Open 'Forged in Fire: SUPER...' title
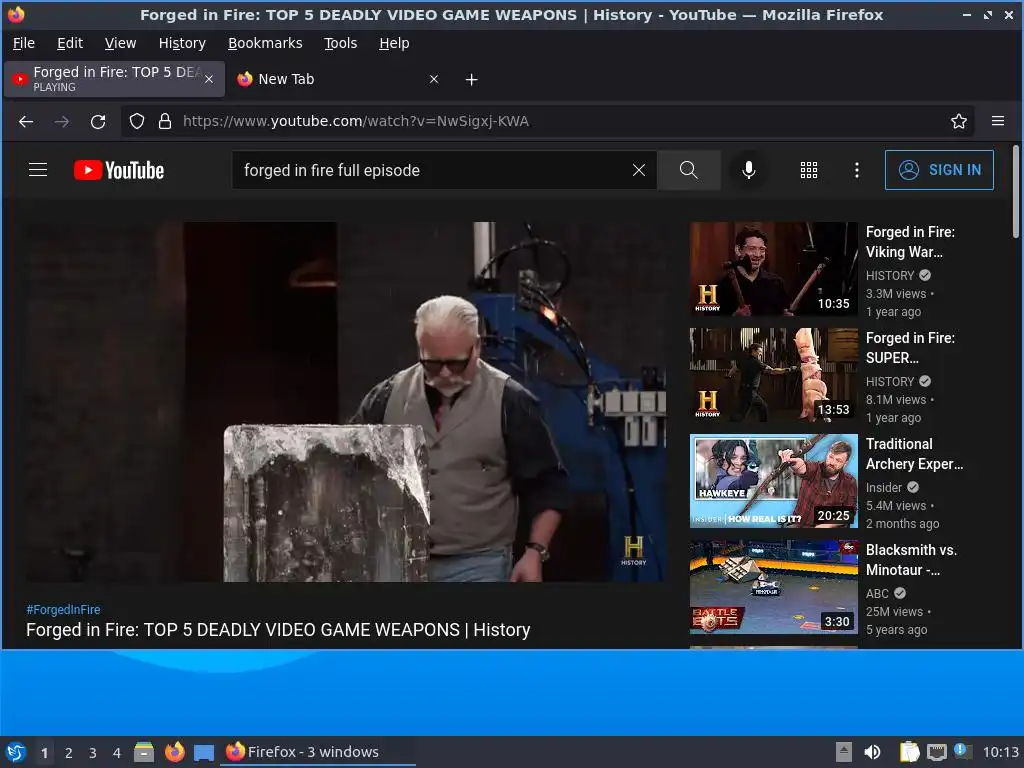 click(x=910, y=348)
